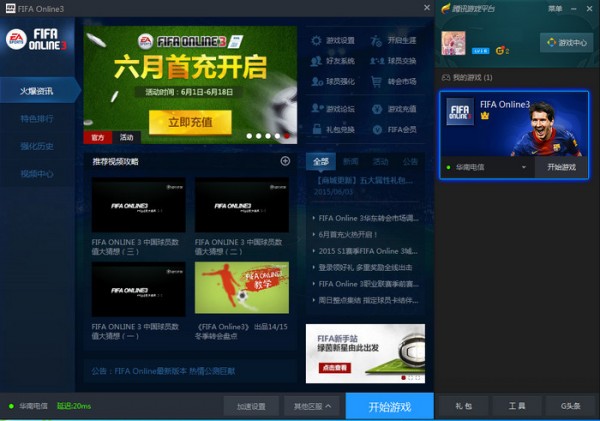The image size is (600, 421).
Task: Select the red 官方 banner tab
Action: 98,137
